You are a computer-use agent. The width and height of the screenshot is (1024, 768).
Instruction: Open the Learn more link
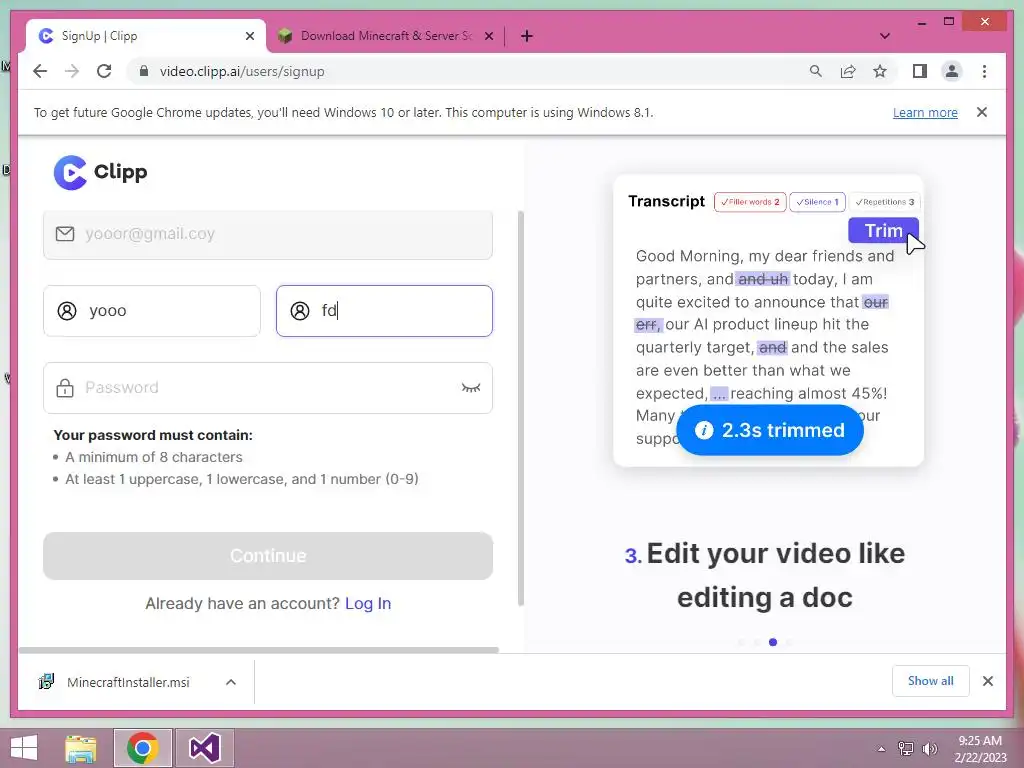point(925,112)
